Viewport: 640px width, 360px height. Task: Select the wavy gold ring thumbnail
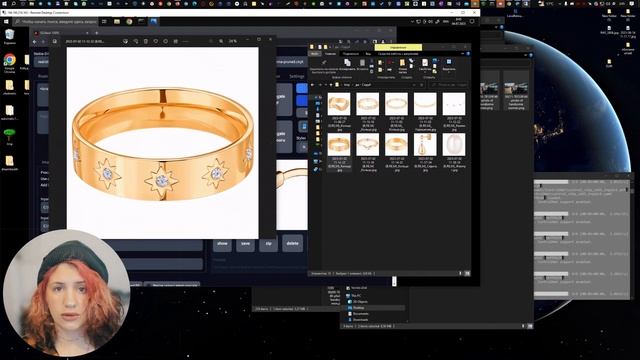click(x=339, y=104)
